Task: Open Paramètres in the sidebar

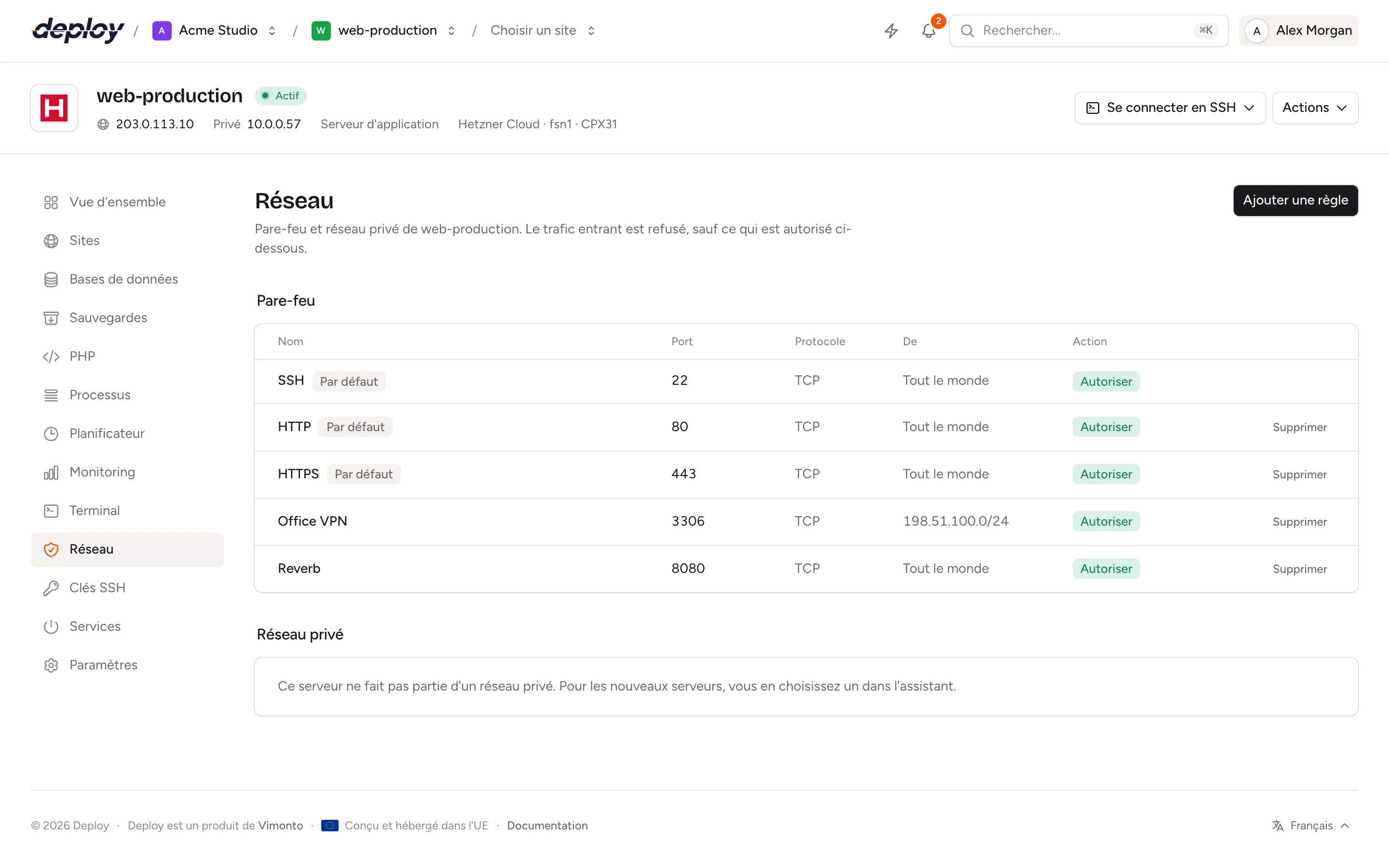Action: [x=127, y=665]
